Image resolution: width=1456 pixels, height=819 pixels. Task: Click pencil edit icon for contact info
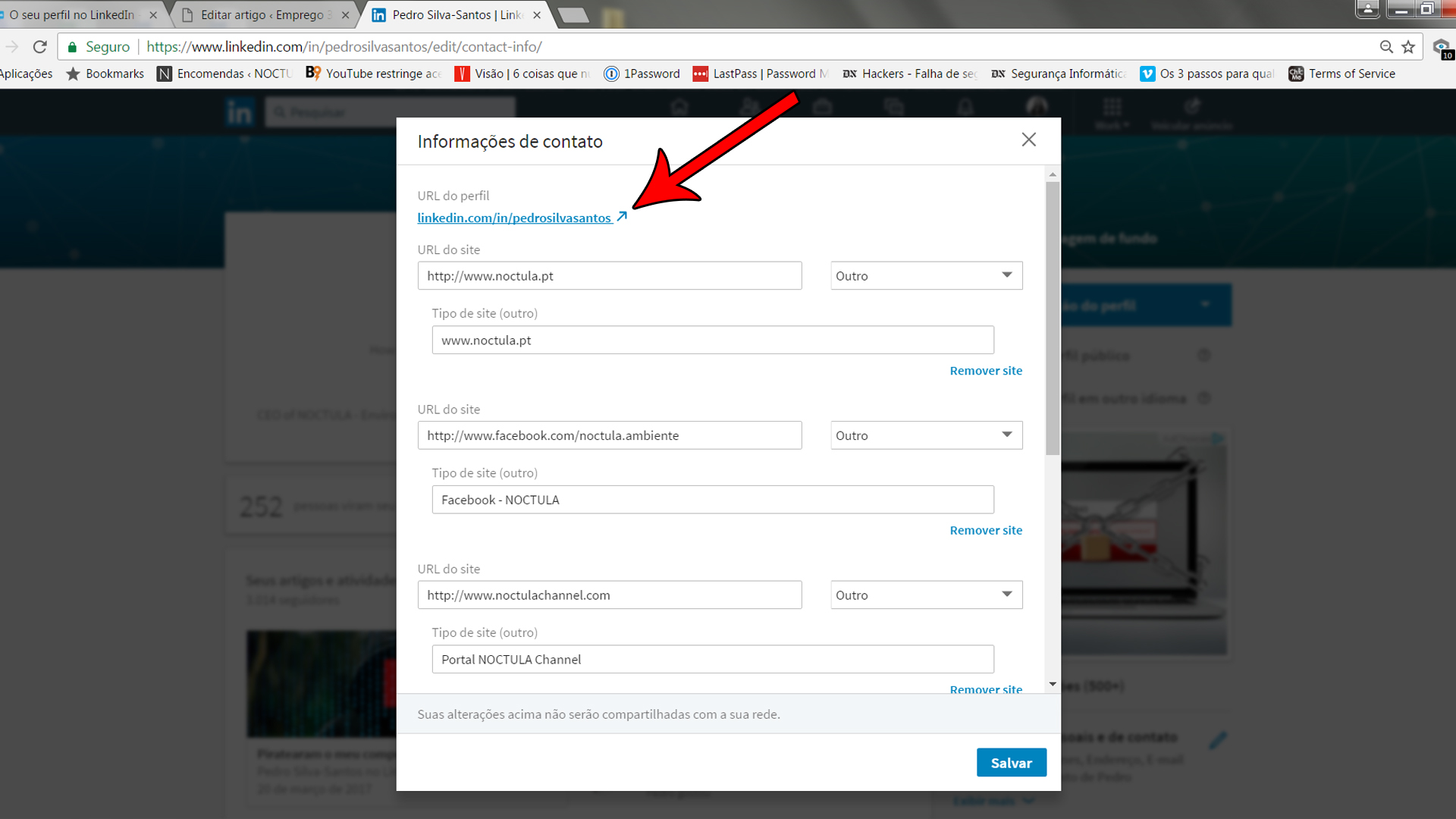click(x=1218, y=740)
